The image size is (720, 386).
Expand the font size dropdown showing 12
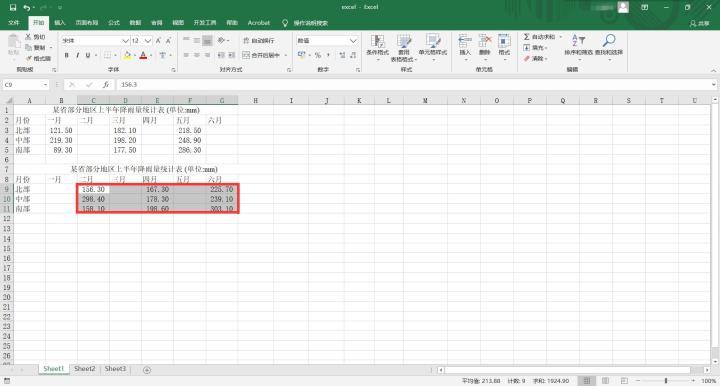click(148, 41)
